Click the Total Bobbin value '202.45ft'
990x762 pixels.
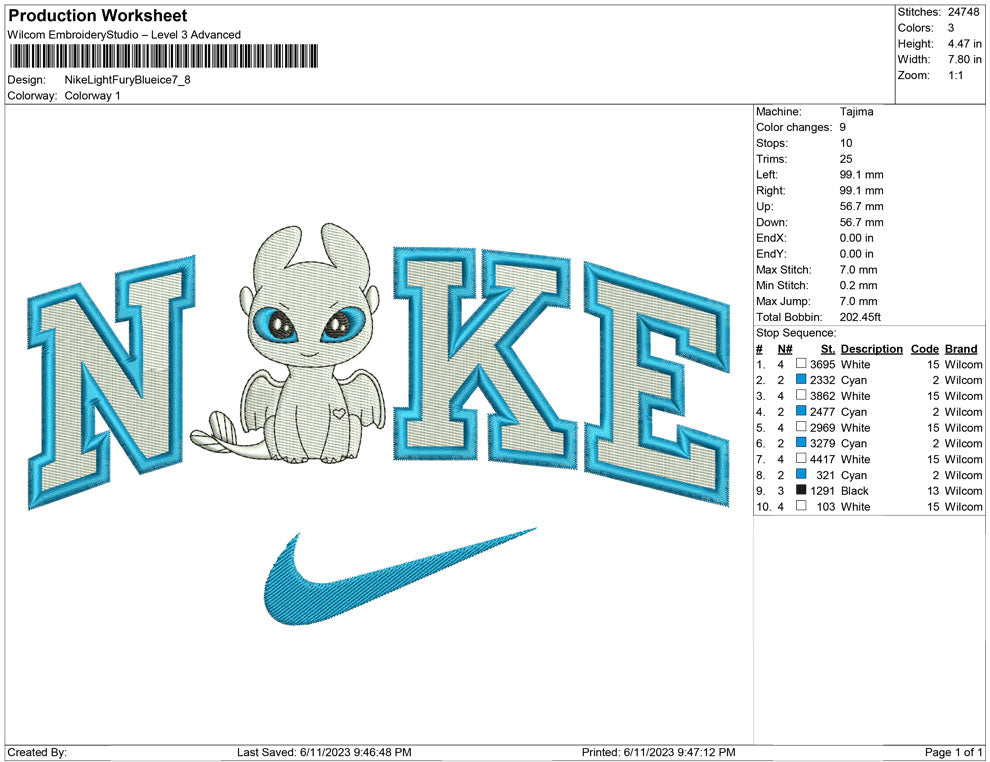(861, 316)
